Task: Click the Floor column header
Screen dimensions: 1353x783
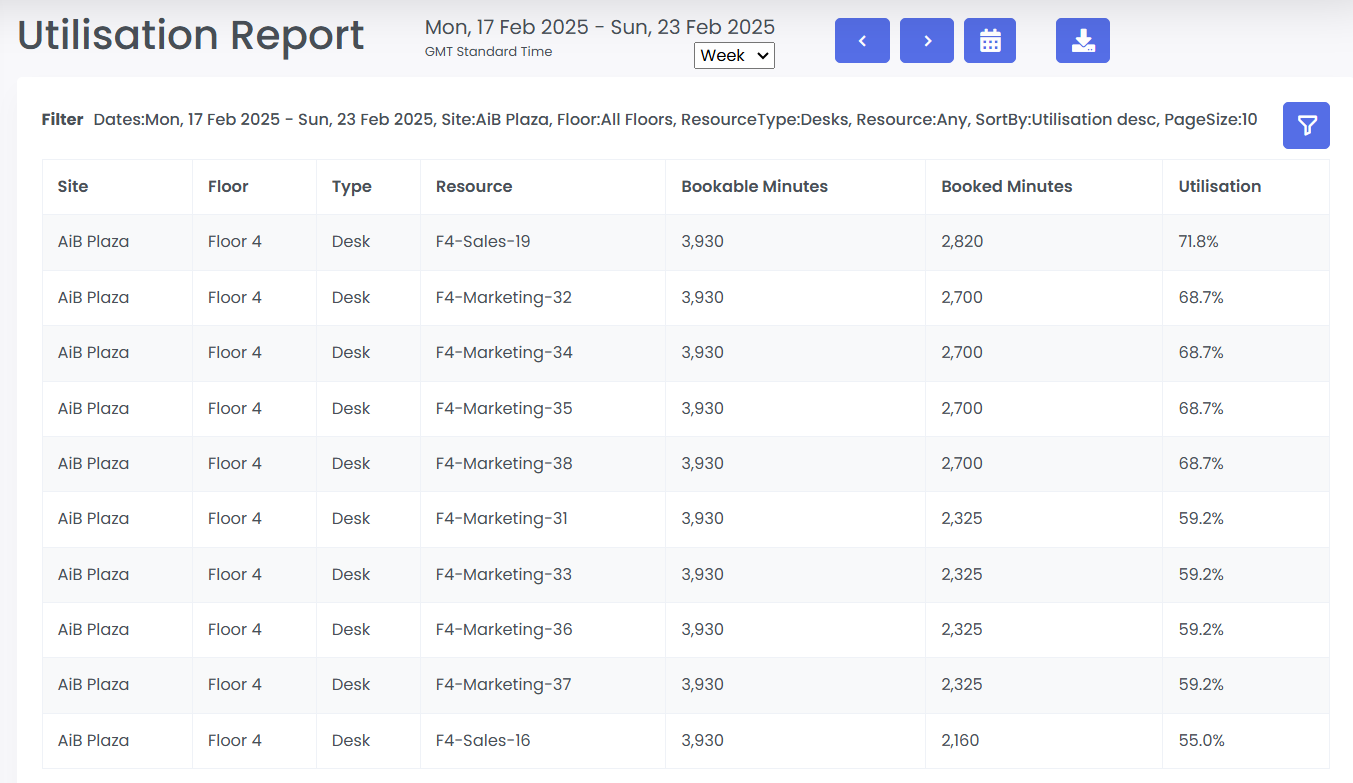Action: 228,186
